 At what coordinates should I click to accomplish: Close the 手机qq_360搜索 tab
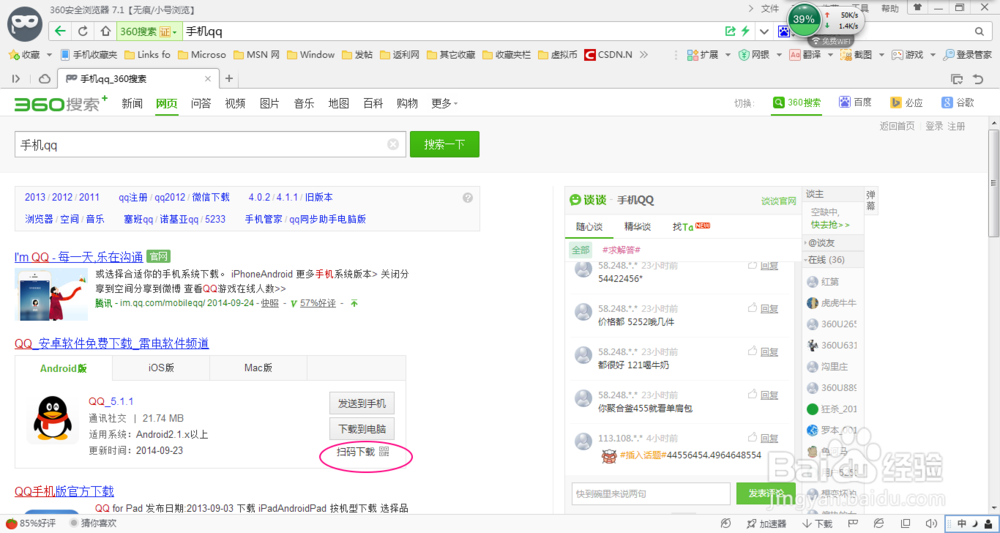coord(208,79)
